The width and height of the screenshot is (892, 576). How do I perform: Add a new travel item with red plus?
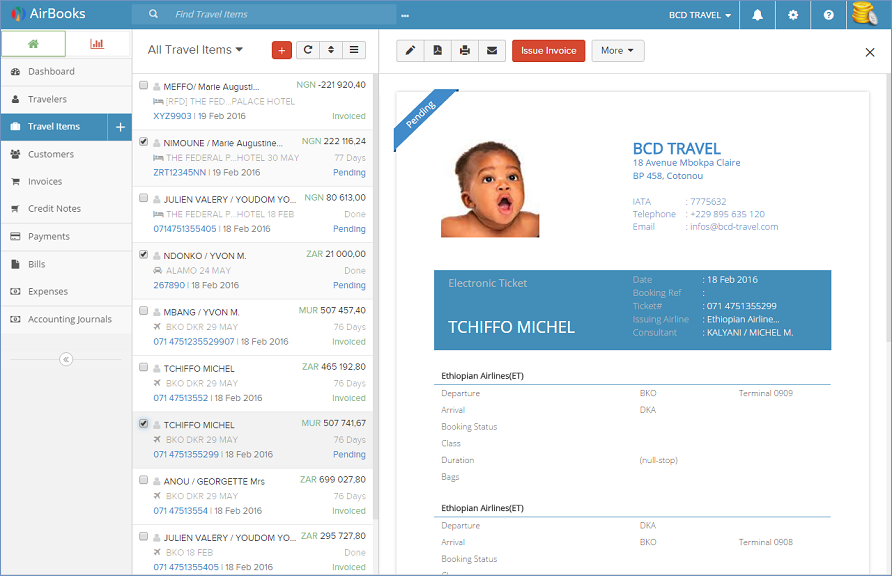click(282, 50)
